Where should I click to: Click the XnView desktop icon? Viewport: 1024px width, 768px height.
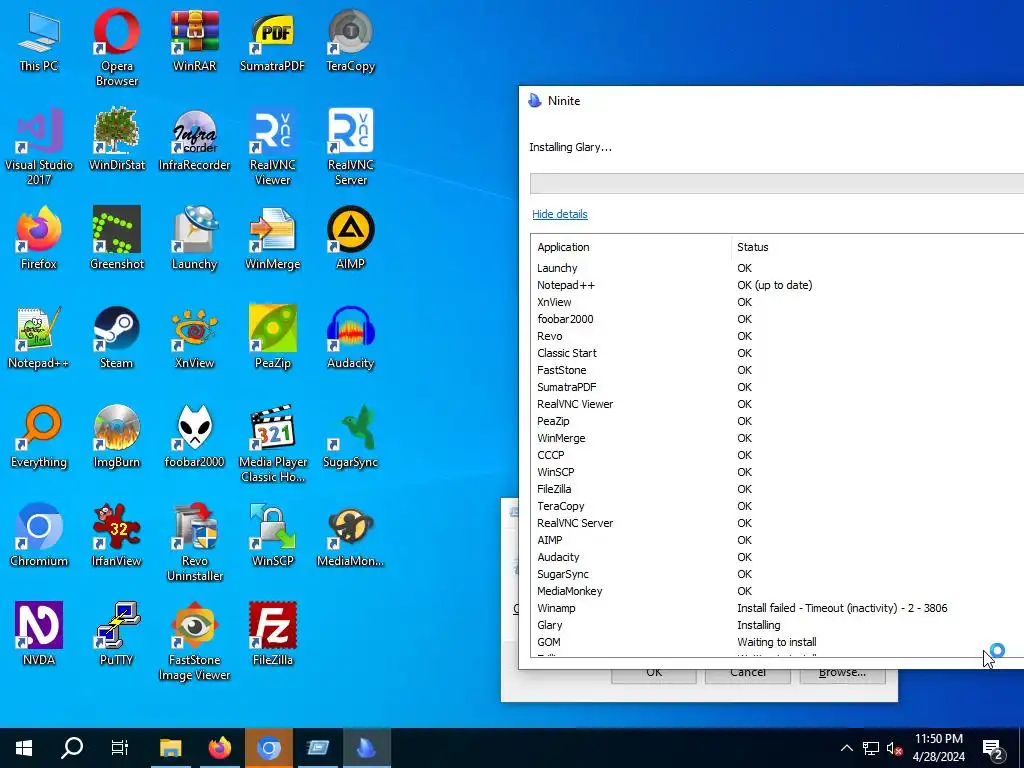[195, 337]
